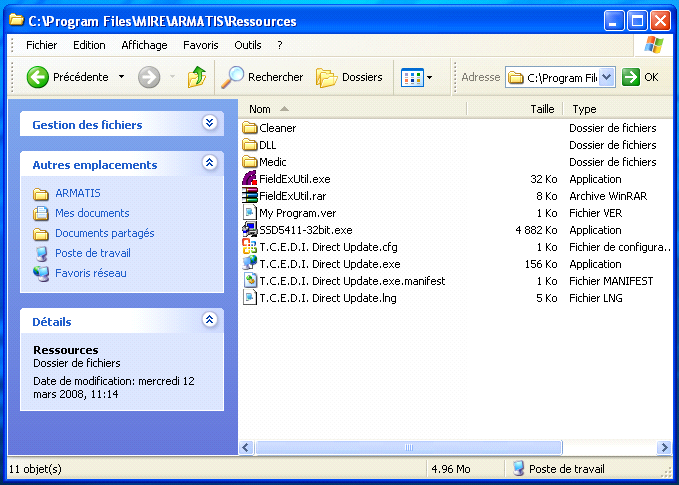Select the T.C.E.D.I. Direct Update.exe icon

click(250, 263)
